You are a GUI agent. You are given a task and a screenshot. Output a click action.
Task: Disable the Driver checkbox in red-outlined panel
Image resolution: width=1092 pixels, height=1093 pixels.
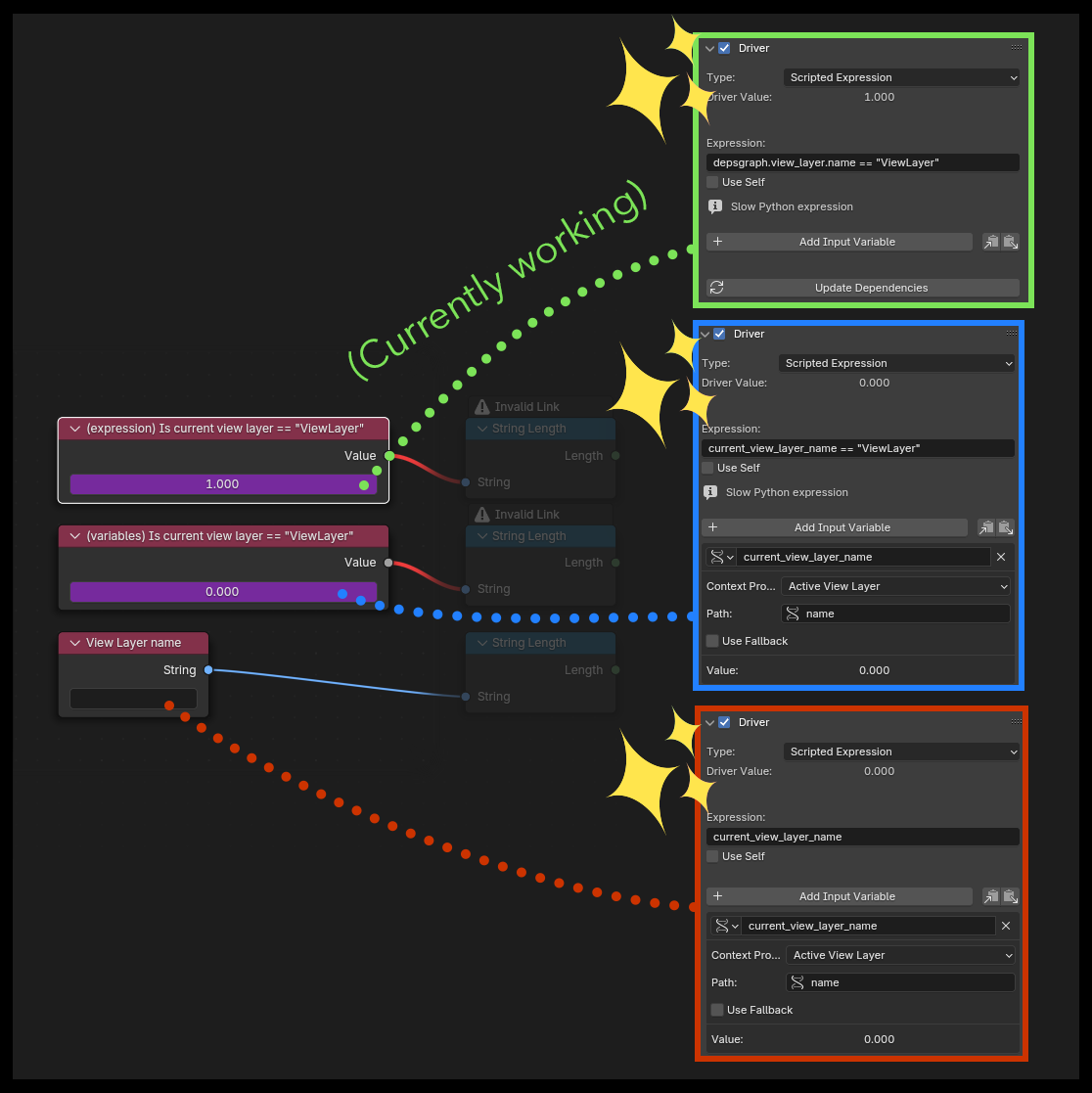coord(725,722)
